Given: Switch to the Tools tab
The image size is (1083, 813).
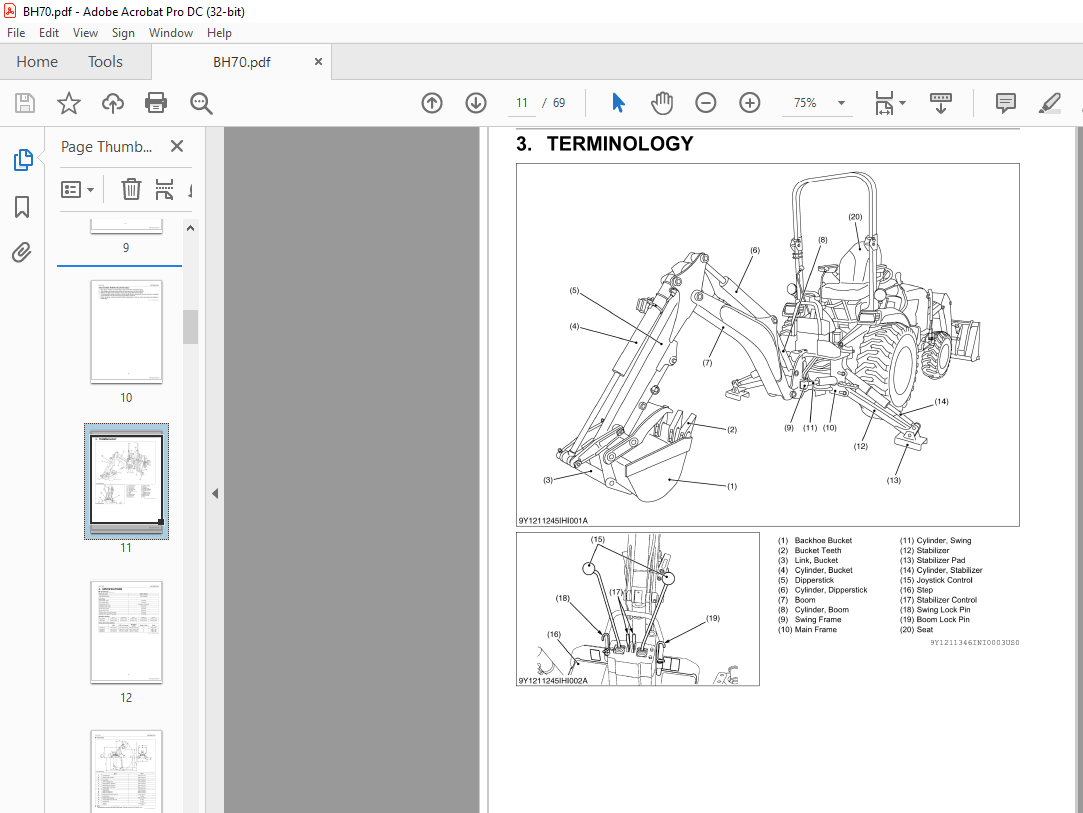Looking at the screenshot, I should coord(105,61).
